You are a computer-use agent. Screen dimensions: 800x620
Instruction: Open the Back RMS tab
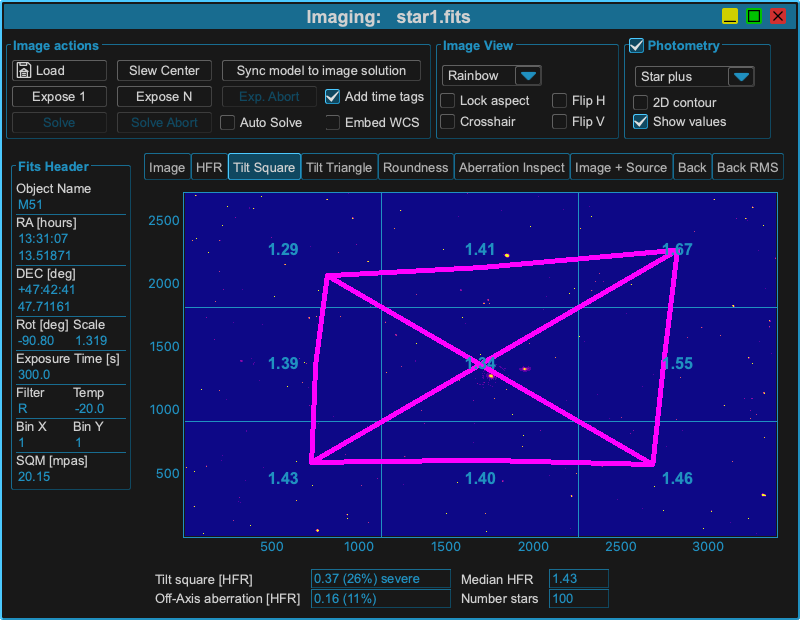click(x=747, y=167)
